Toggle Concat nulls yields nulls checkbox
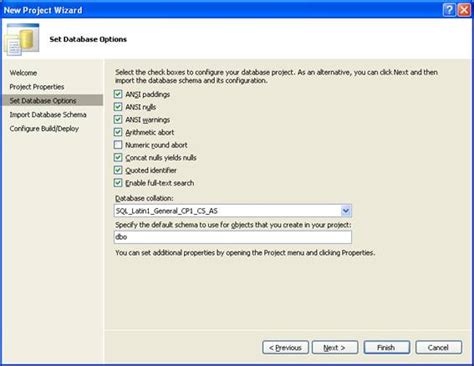The image size is (474, 366). pyautogui.click(x=118, y=157)
